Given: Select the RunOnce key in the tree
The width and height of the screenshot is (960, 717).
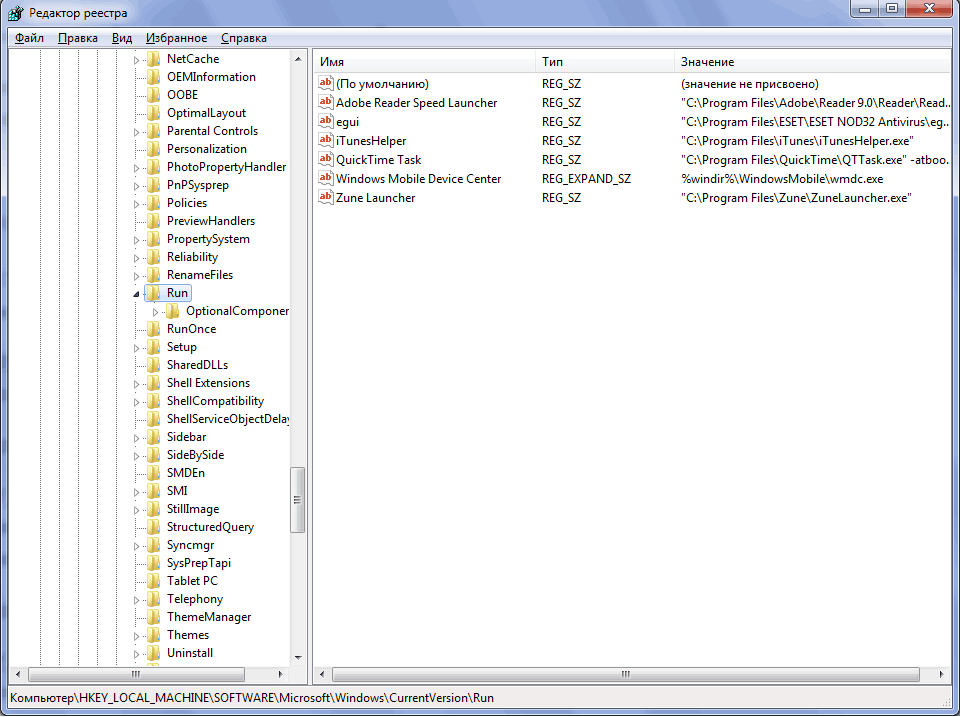Looking at the screenshot, I should [x=191, y=329].
